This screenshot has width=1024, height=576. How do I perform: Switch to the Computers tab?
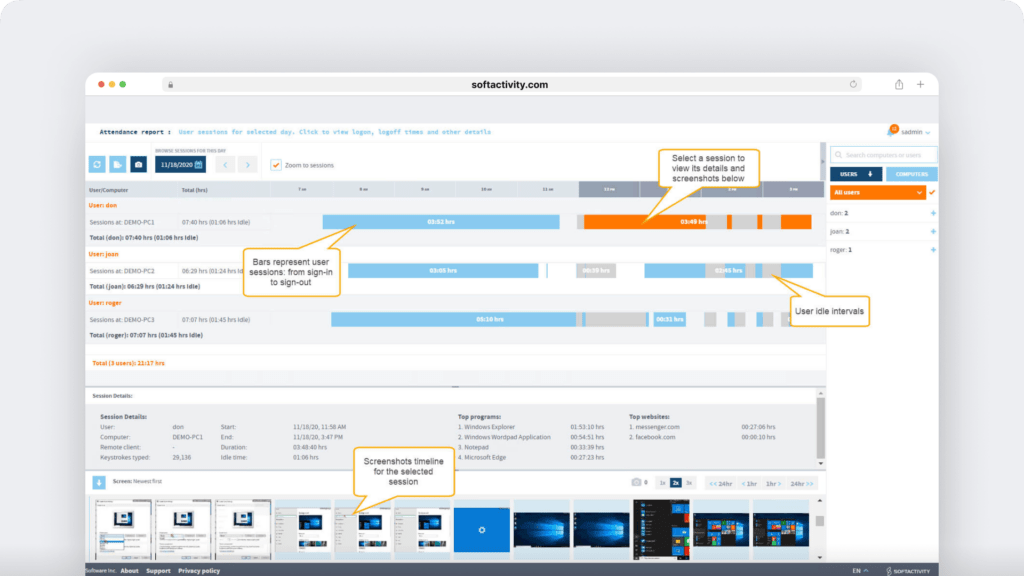[910, 174]
